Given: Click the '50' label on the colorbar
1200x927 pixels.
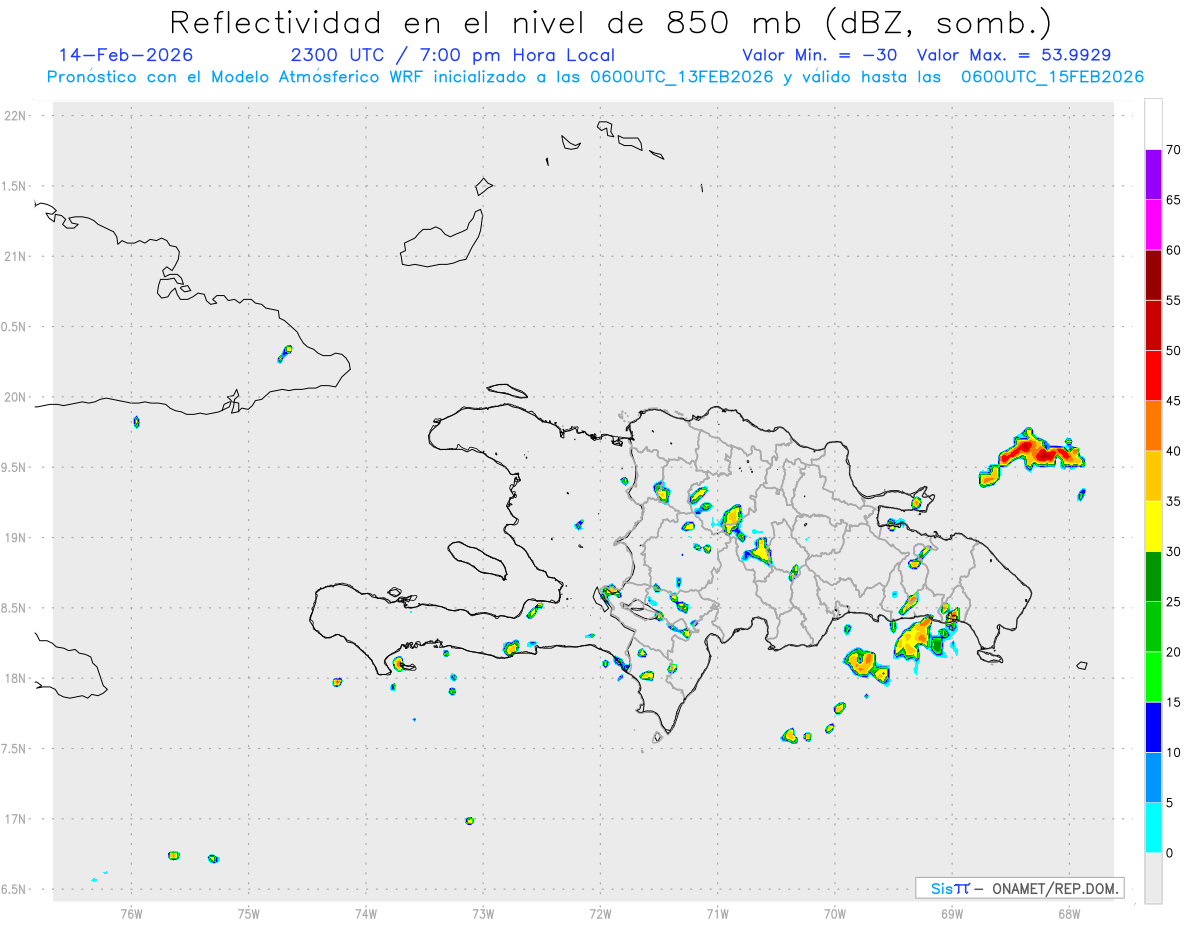Looking at the screenshot, I should pyautogui.click(x=1174, y=351).
